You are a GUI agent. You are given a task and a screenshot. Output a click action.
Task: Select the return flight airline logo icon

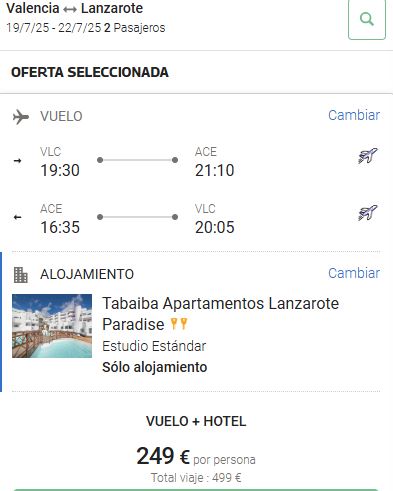tap(367, 213)
